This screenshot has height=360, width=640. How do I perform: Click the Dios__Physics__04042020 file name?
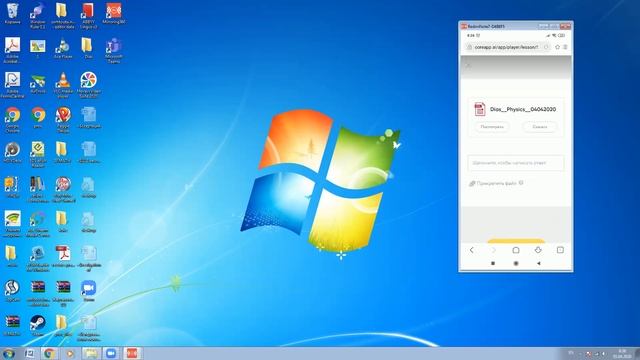[x=523, y=109]
